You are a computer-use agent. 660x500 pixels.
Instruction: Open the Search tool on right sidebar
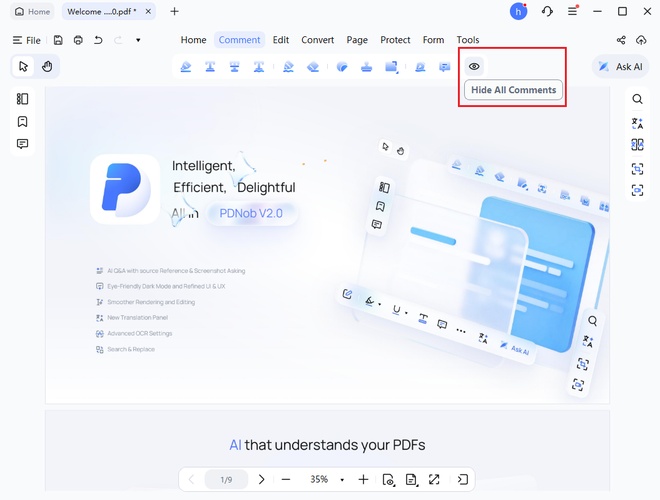(x=637, y=99)
